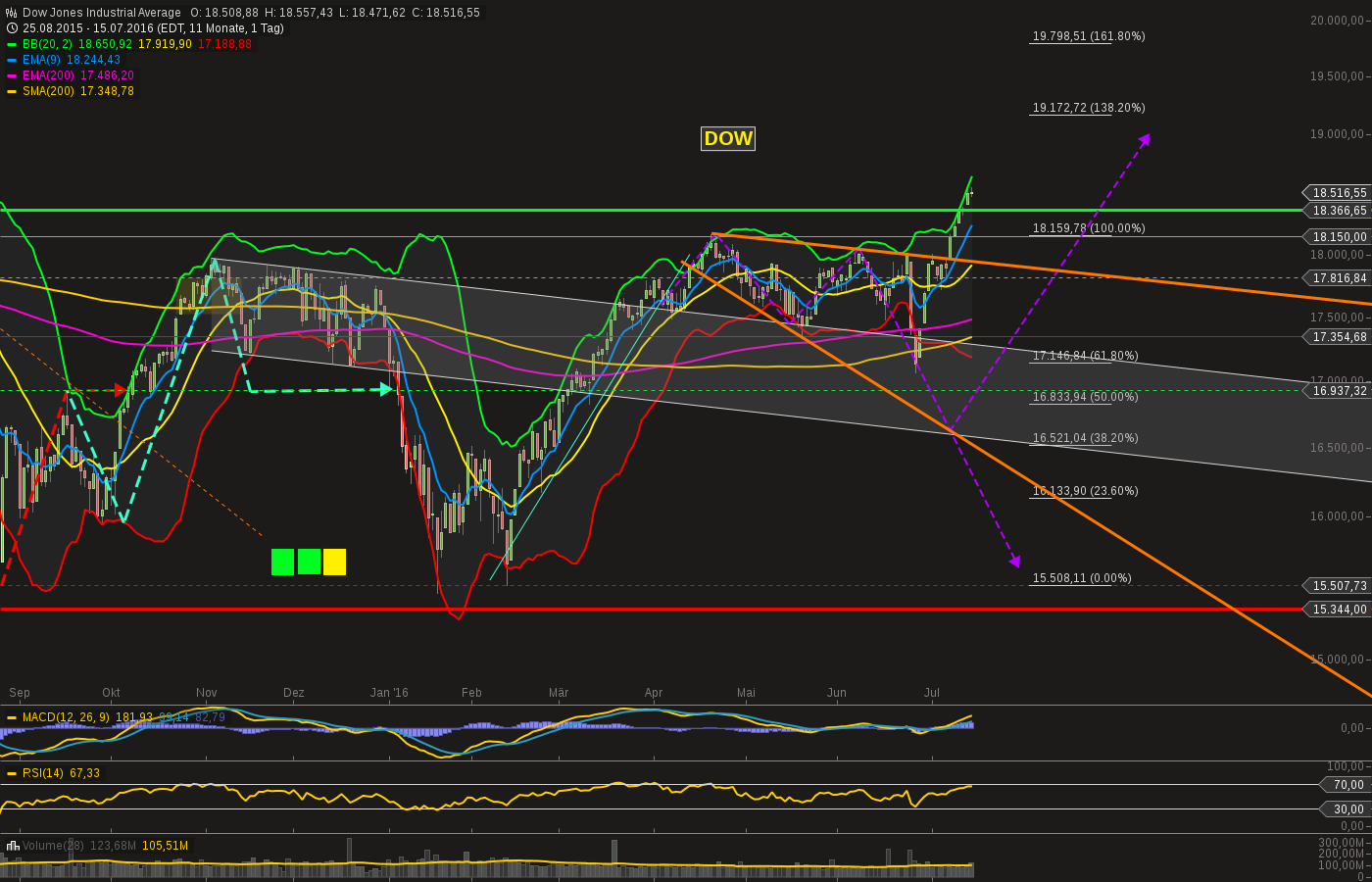
Task: Select the EMA(200) indicator legend
Action: point(71,75)
